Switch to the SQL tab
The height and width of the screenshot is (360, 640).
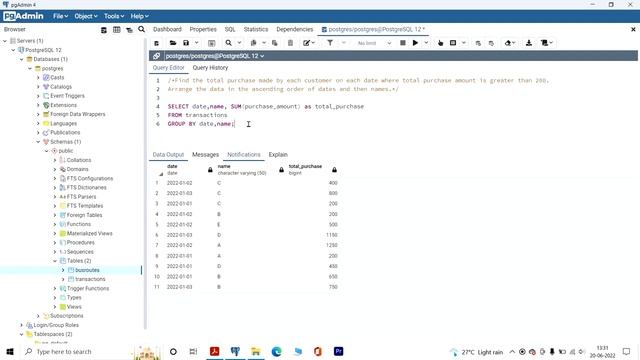tap(230, 29)
